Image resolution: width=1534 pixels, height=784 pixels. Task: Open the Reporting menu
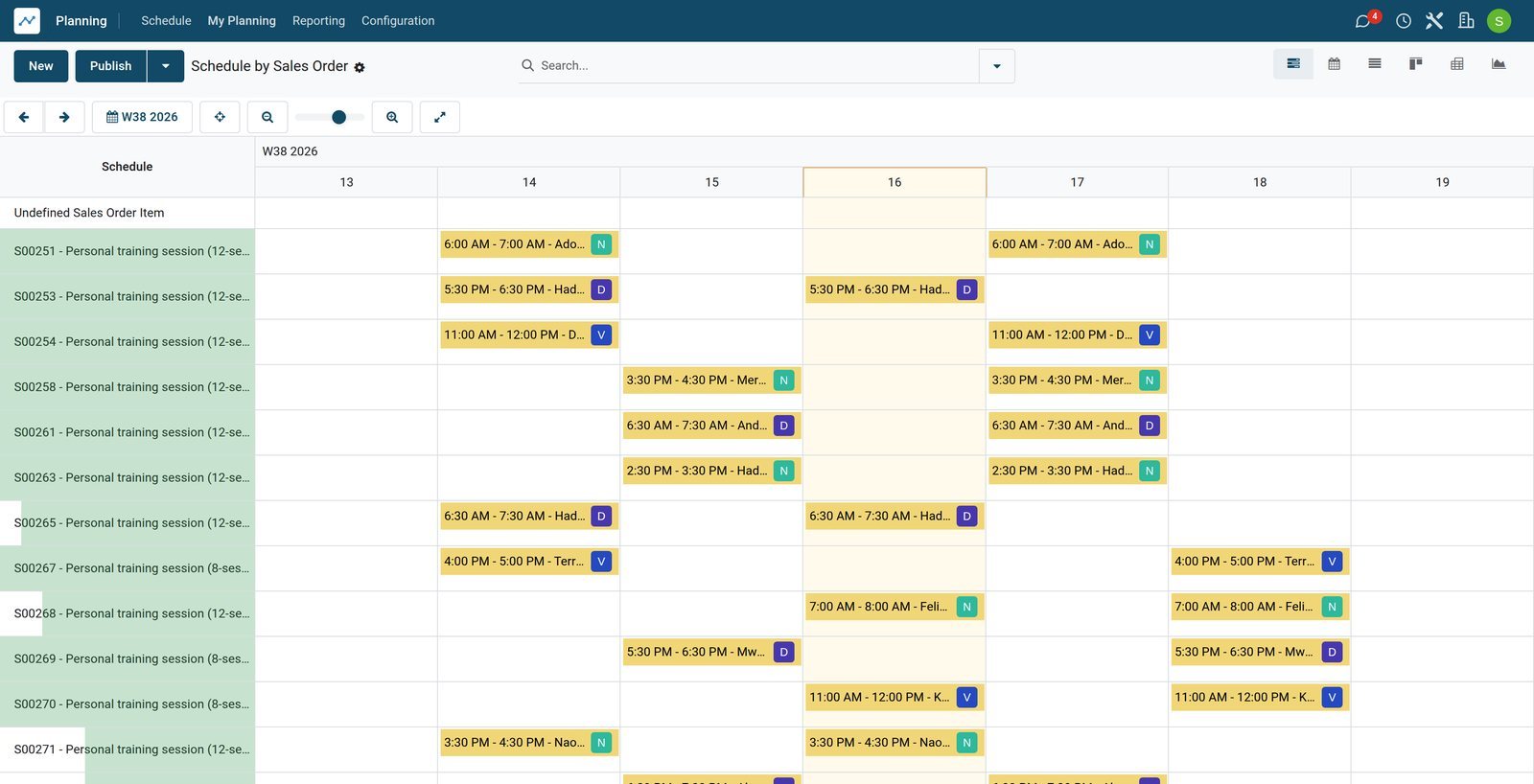318,20
